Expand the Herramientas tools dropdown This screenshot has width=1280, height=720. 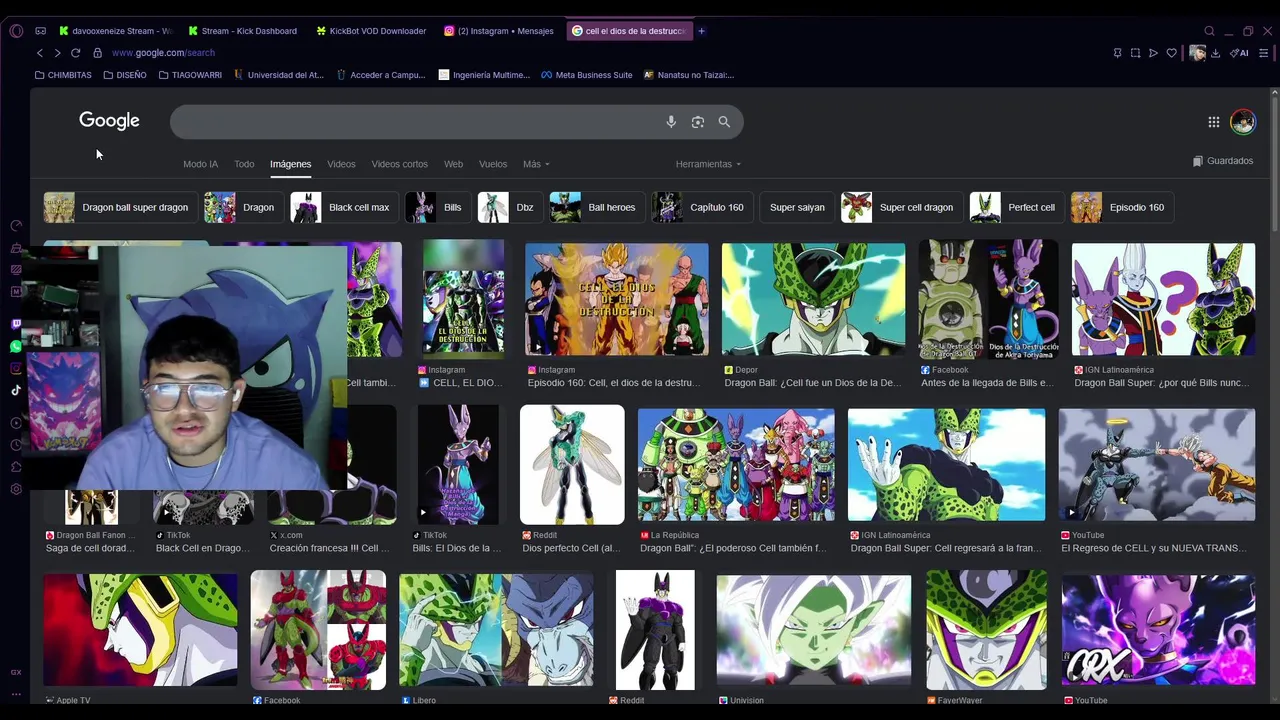(708, 164)
